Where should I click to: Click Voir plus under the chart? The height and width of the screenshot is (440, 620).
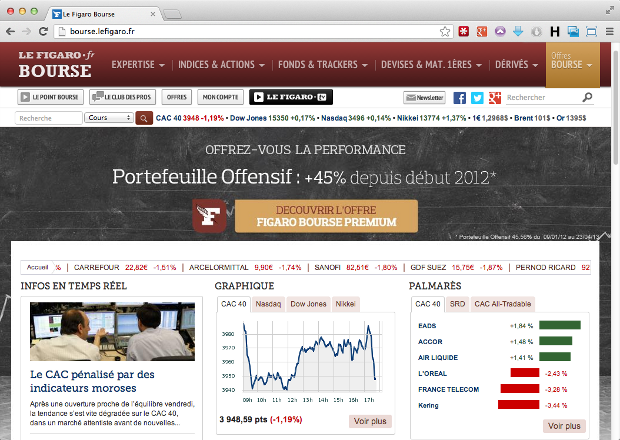tap(370, 421)
